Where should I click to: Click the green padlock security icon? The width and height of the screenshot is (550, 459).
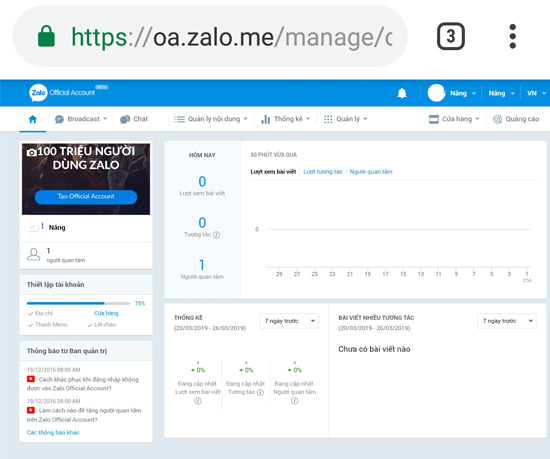[46, 36]
